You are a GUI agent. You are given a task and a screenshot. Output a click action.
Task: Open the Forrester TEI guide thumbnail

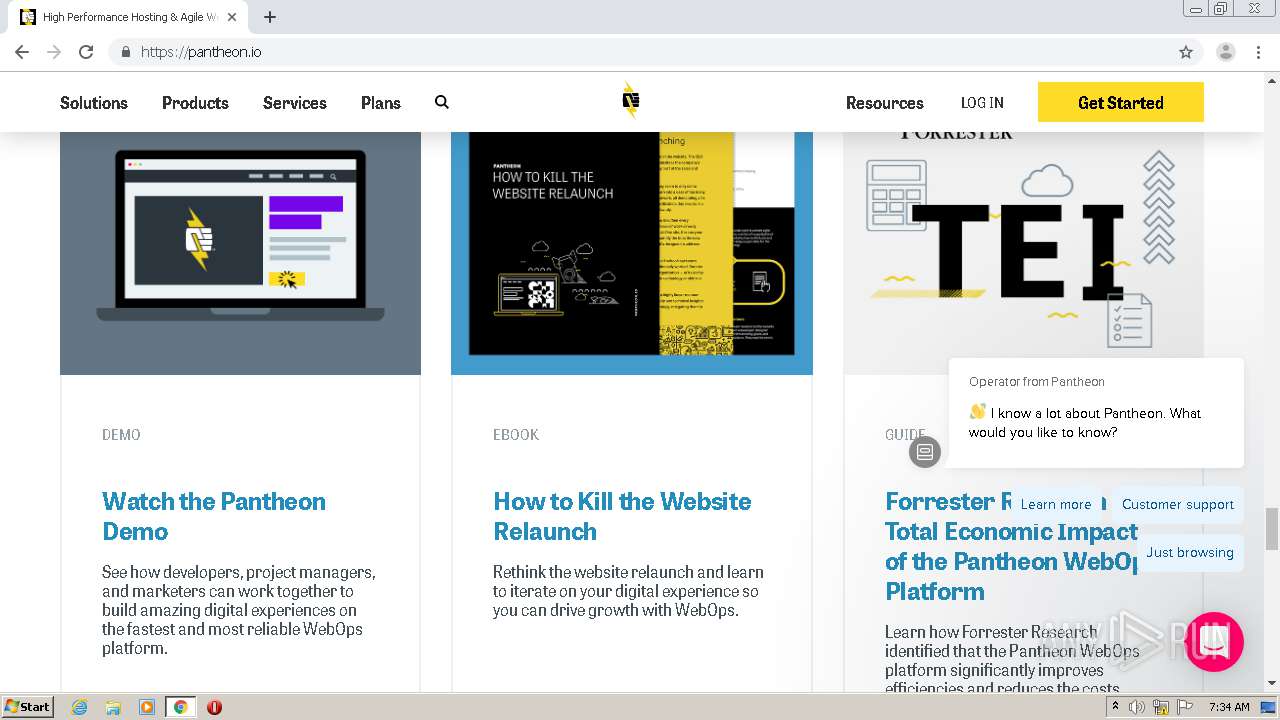(1024, 253)
